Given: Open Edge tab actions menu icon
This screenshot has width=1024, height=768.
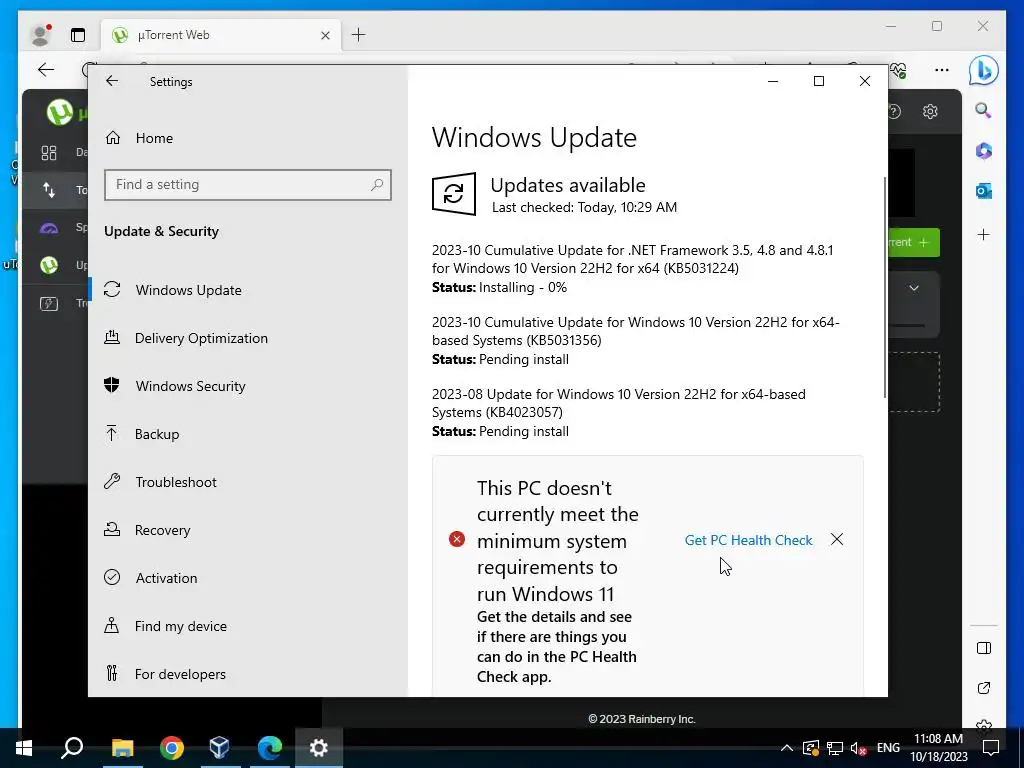Looking at the screenshot, I should pos(78,35).
